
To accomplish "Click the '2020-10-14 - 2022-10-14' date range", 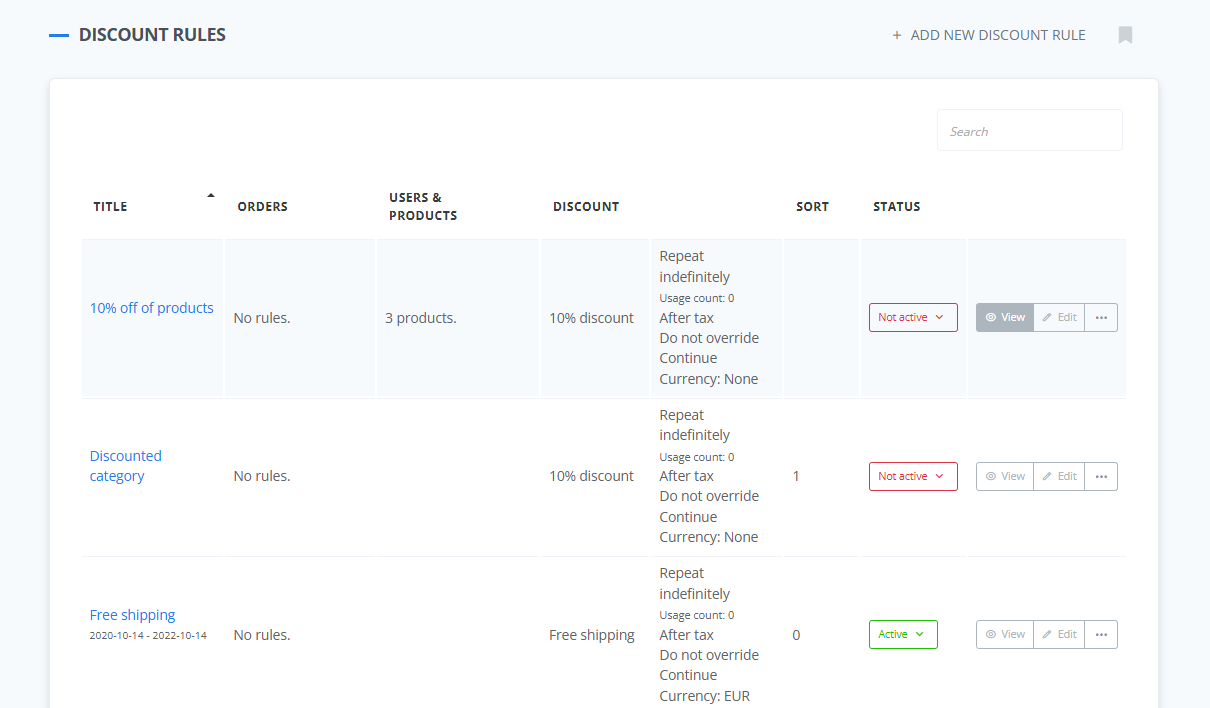I will pyautogui.click(x=148, y=635).
